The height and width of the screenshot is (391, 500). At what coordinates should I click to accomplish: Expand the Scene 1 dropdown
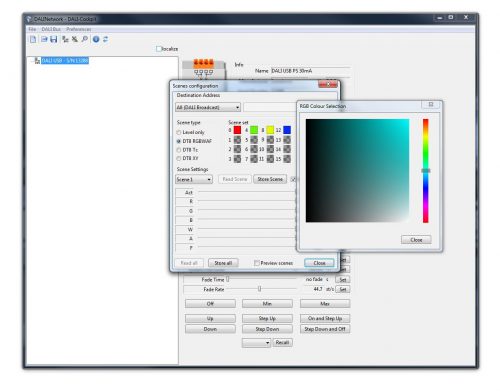pyautogui.click(x=194, y=179)
